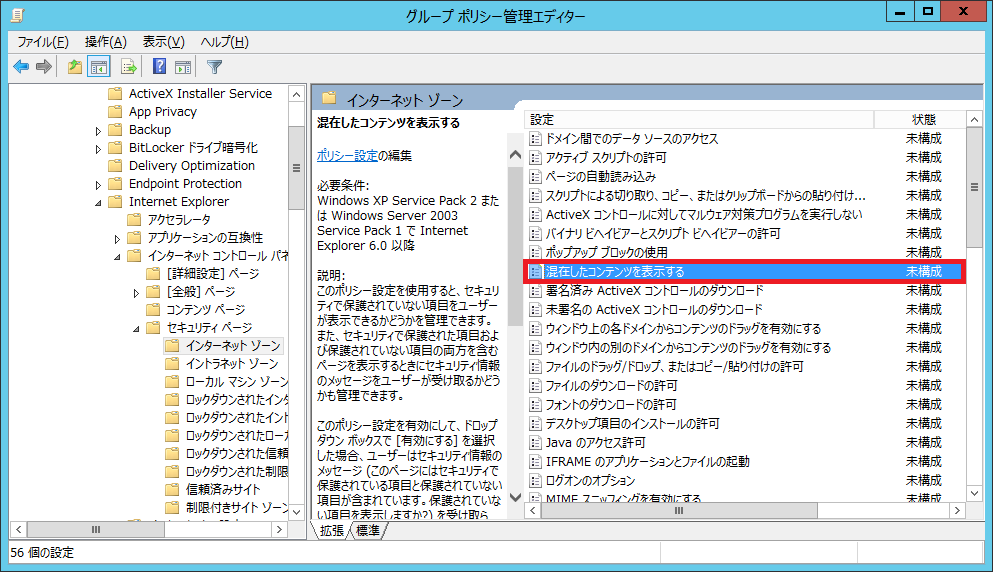The width and height of the screenshot is (993, 572).
Task: Click the tree pane horizontal scrollbar thumb
Action: 96,530
